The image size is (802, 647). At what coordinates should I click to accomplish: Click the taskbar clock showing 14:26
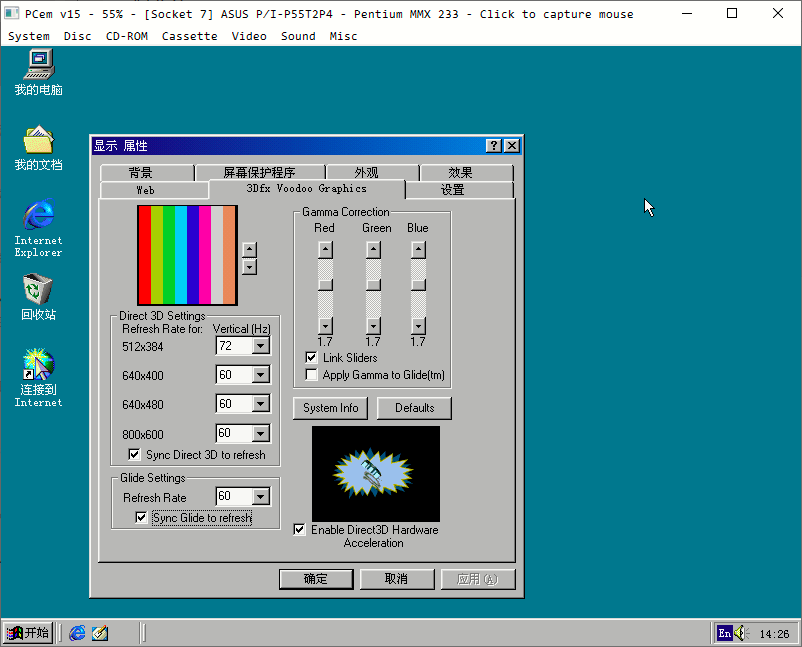774,634
